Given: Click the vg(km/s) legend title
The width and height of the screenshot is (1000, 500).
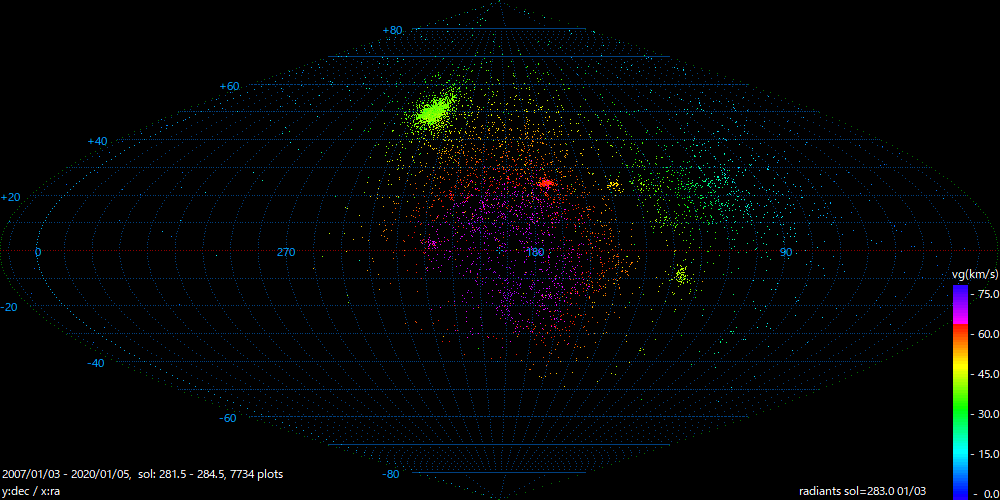Looking at the screenshot, I should point(973,274).
